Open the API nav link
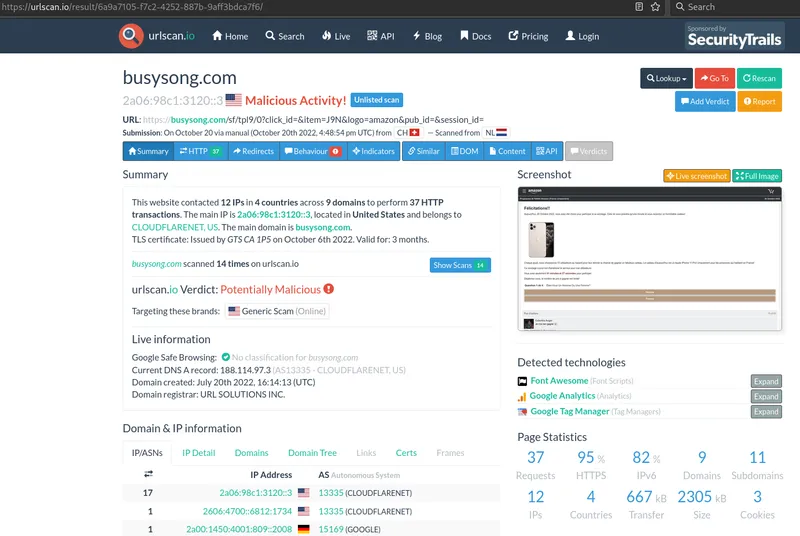 381,36
